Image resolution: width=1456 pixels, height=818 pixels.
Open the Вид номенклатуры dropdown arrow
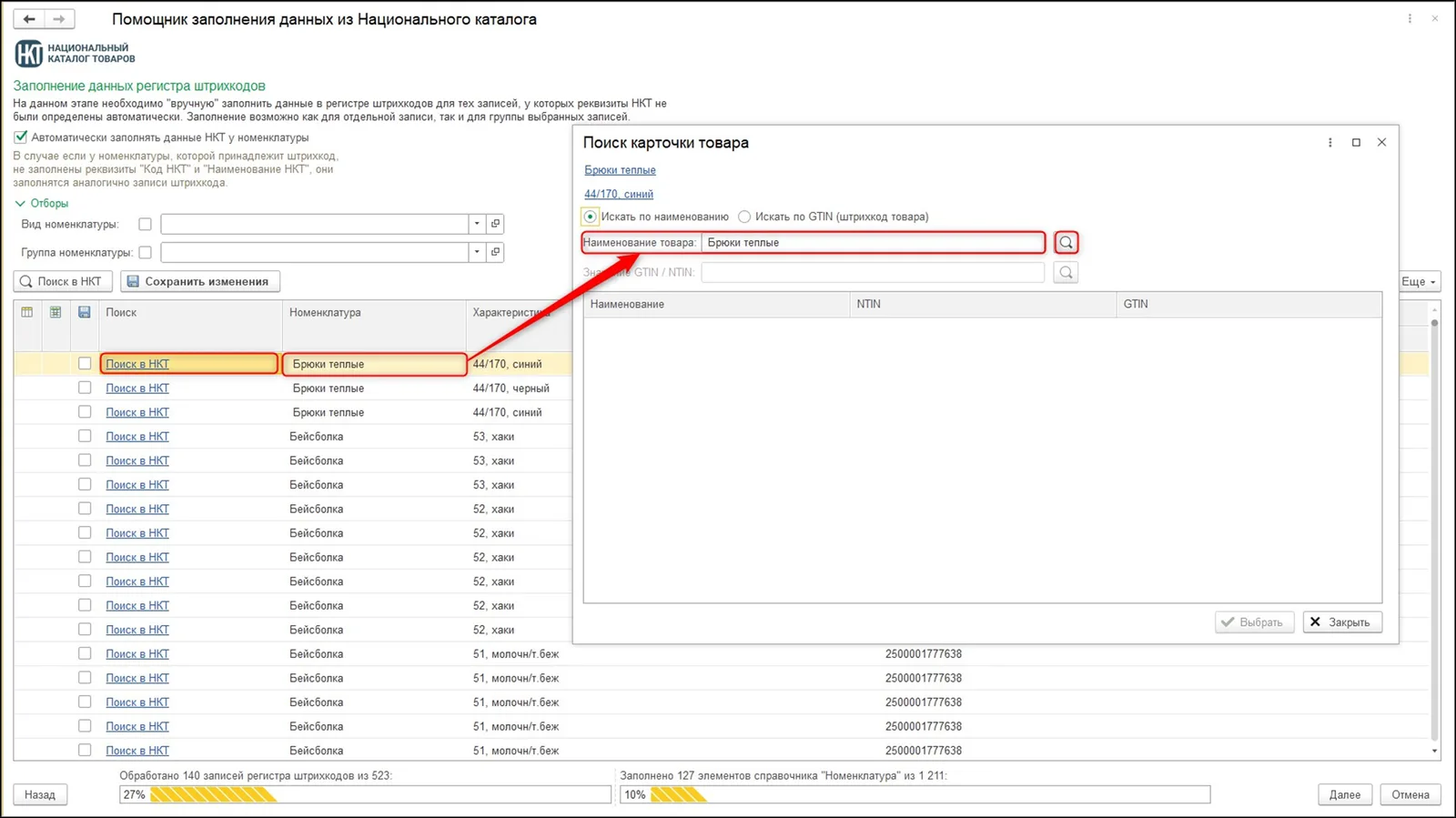(x=477, y=224)
